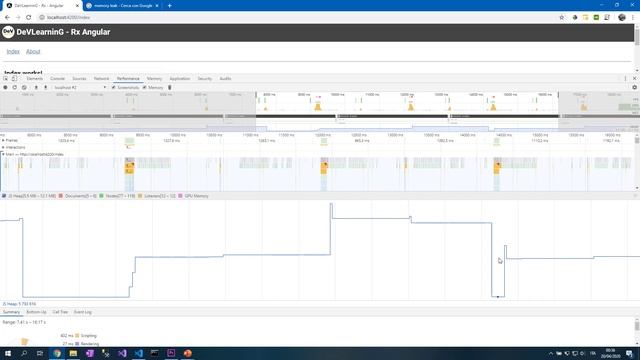Open the action center notification icon
Viewport: 640px width, 360px height.
click(x=629, y=353)
